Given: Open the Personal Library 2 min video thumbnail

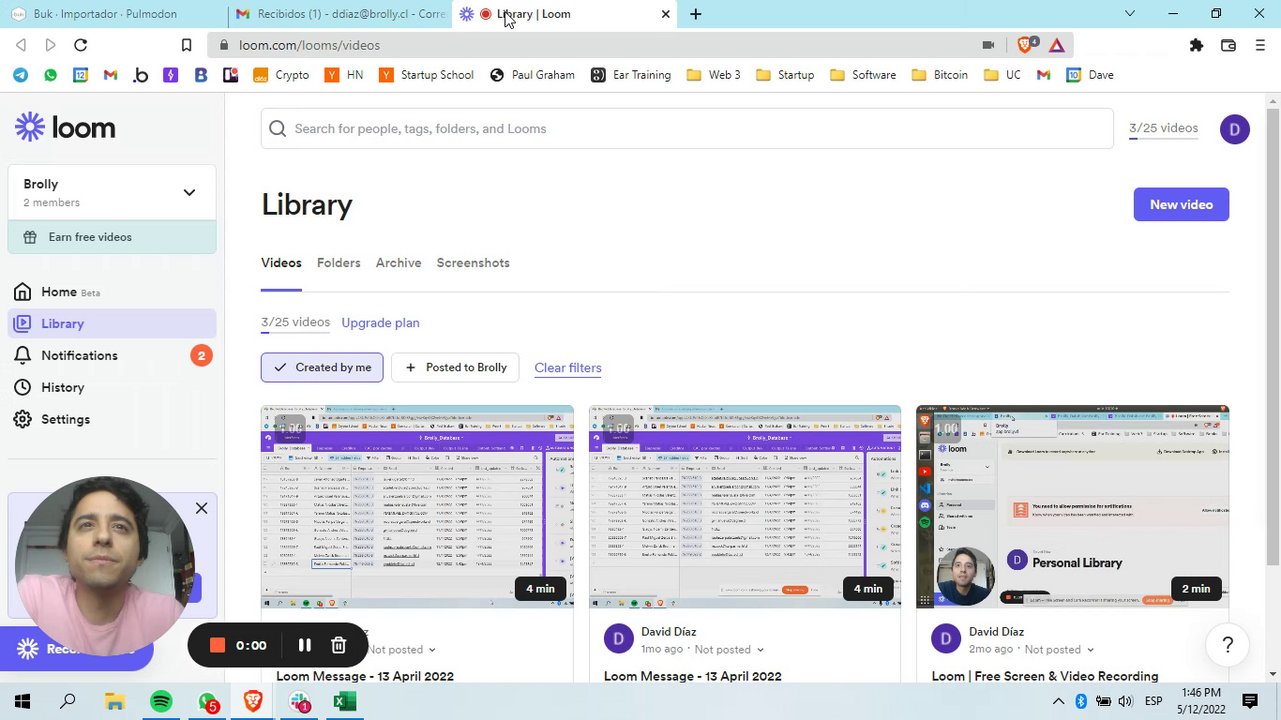Looking at the screenshot, I should click(1072, 507).
